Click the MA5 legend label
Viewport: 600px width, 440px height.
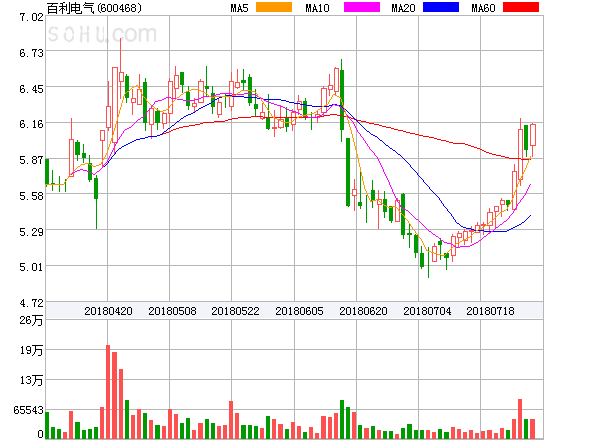(x=239, y=8)
